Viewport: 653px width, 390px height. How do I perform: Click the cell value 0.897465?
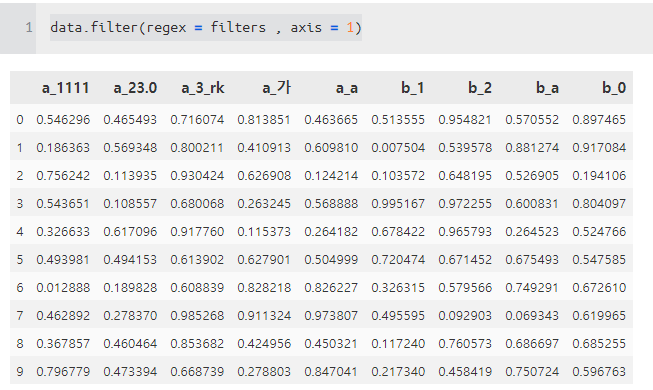(599, 120)
